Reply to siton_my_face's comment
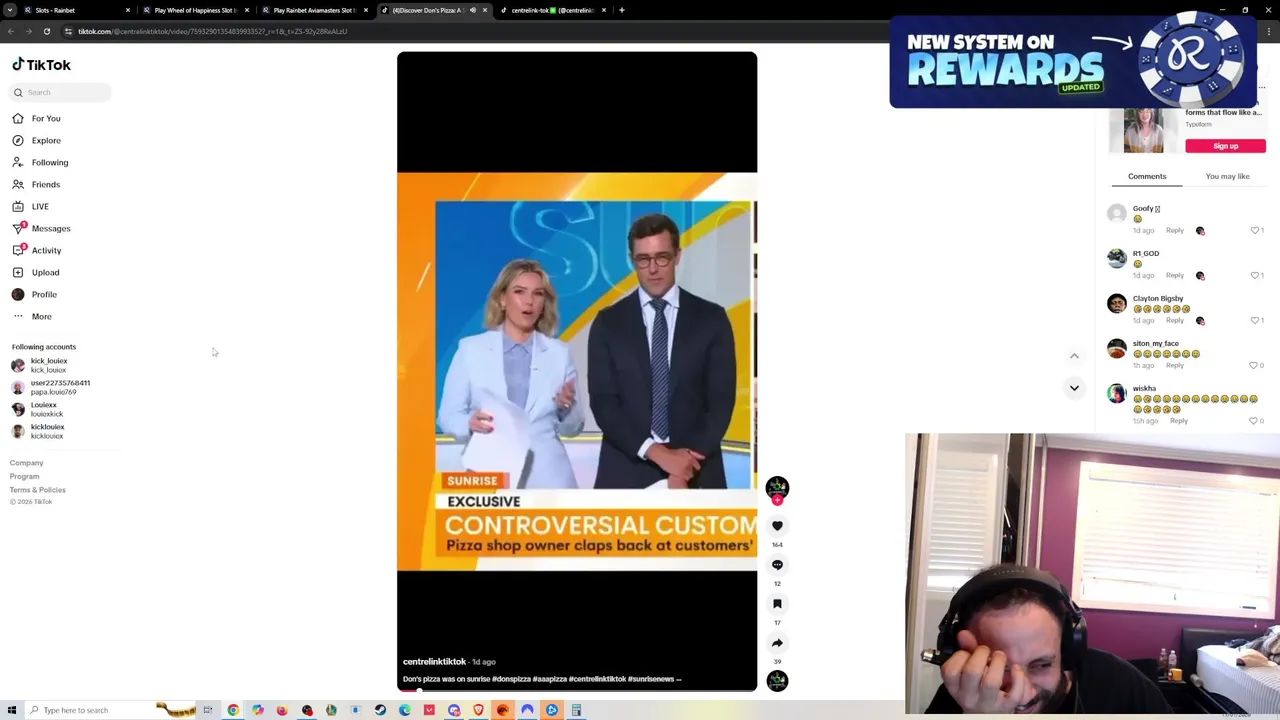The height and width of the screenshot is (720, 1280). click(1174, 366)
